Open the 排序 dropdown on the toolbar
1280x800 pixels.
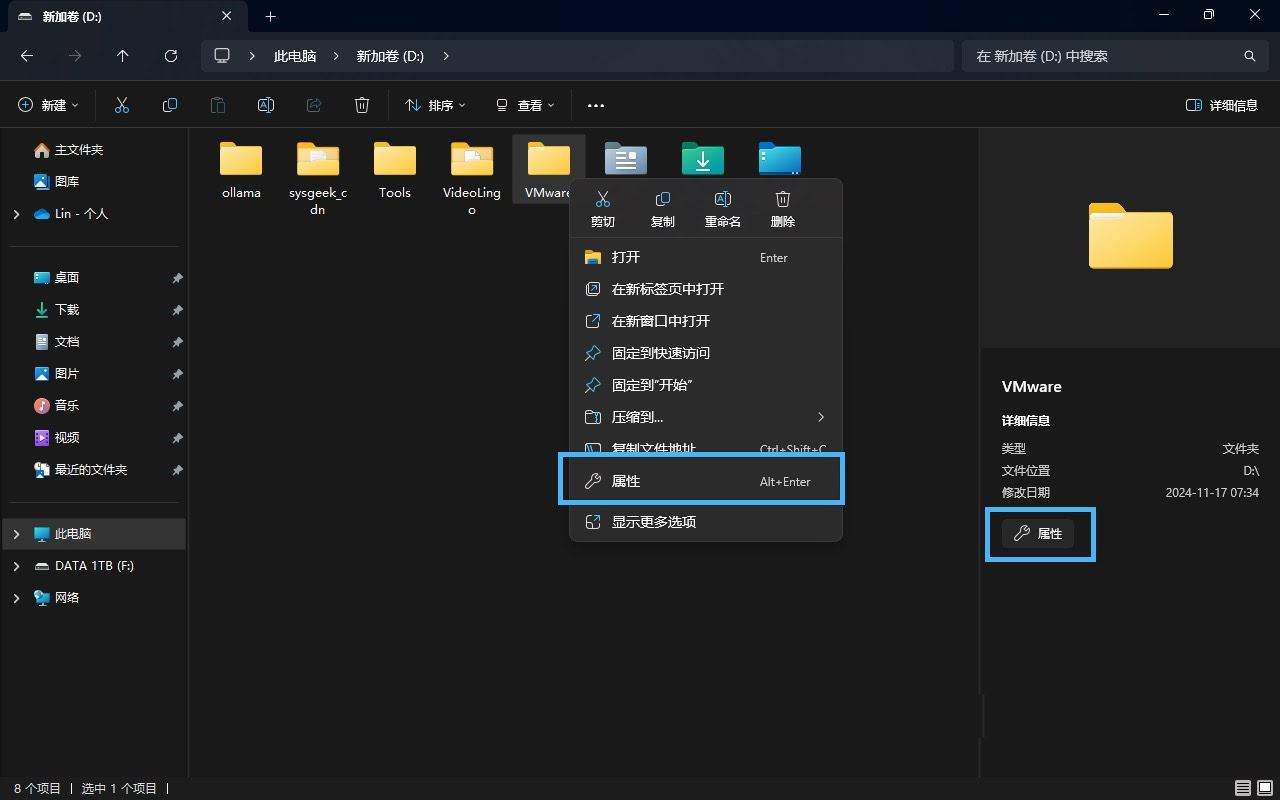pos(434,105)
